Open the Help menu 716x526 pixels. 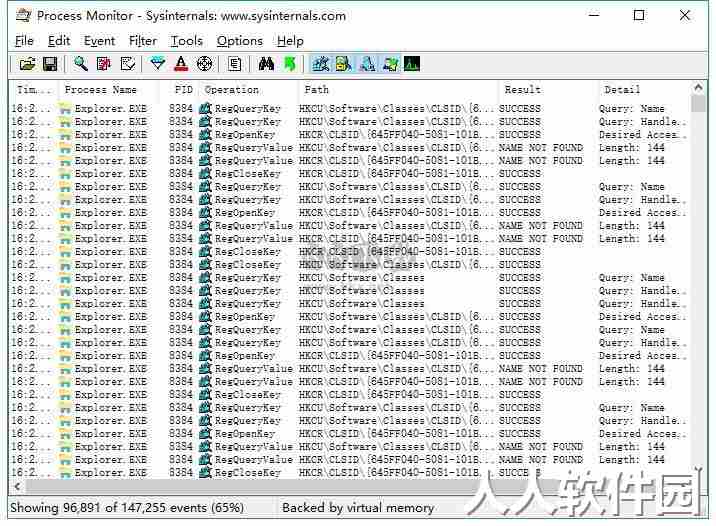(x=290, y=41)
